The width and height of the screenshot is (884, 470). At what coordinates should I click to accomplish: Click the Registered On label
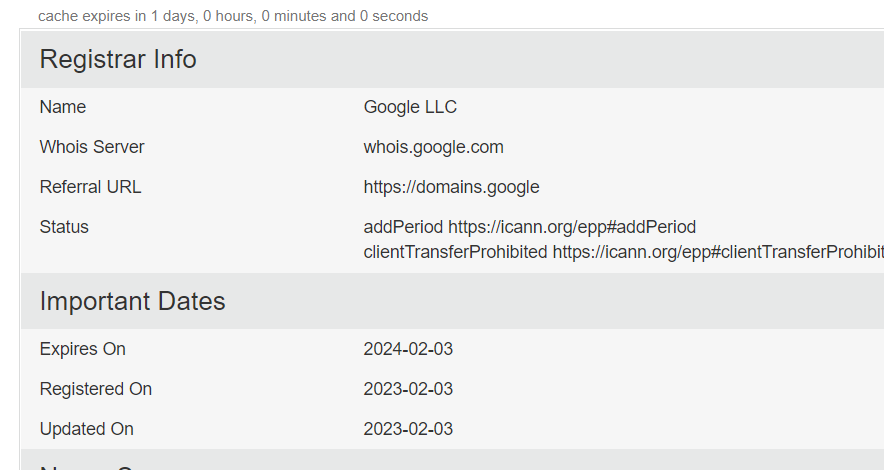pos(96,389)
